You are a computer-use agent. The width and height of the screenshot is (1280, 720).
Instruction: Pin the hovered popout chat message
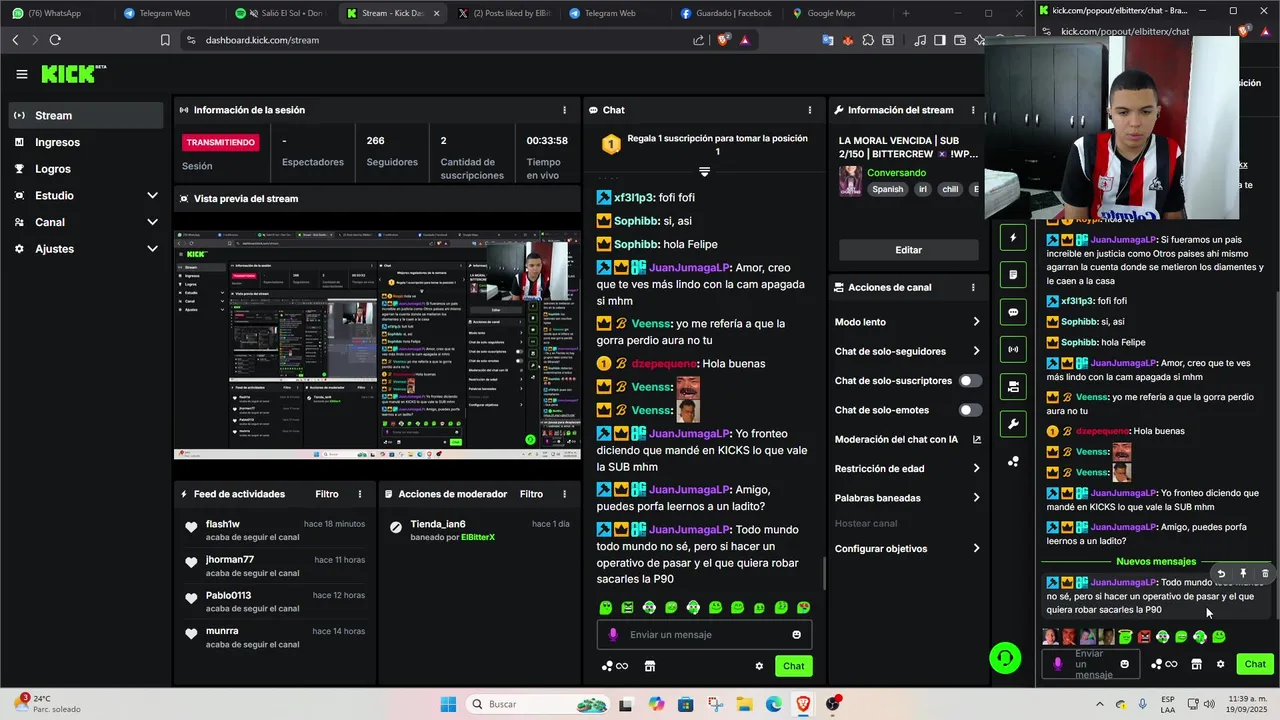pos(1243,574)
